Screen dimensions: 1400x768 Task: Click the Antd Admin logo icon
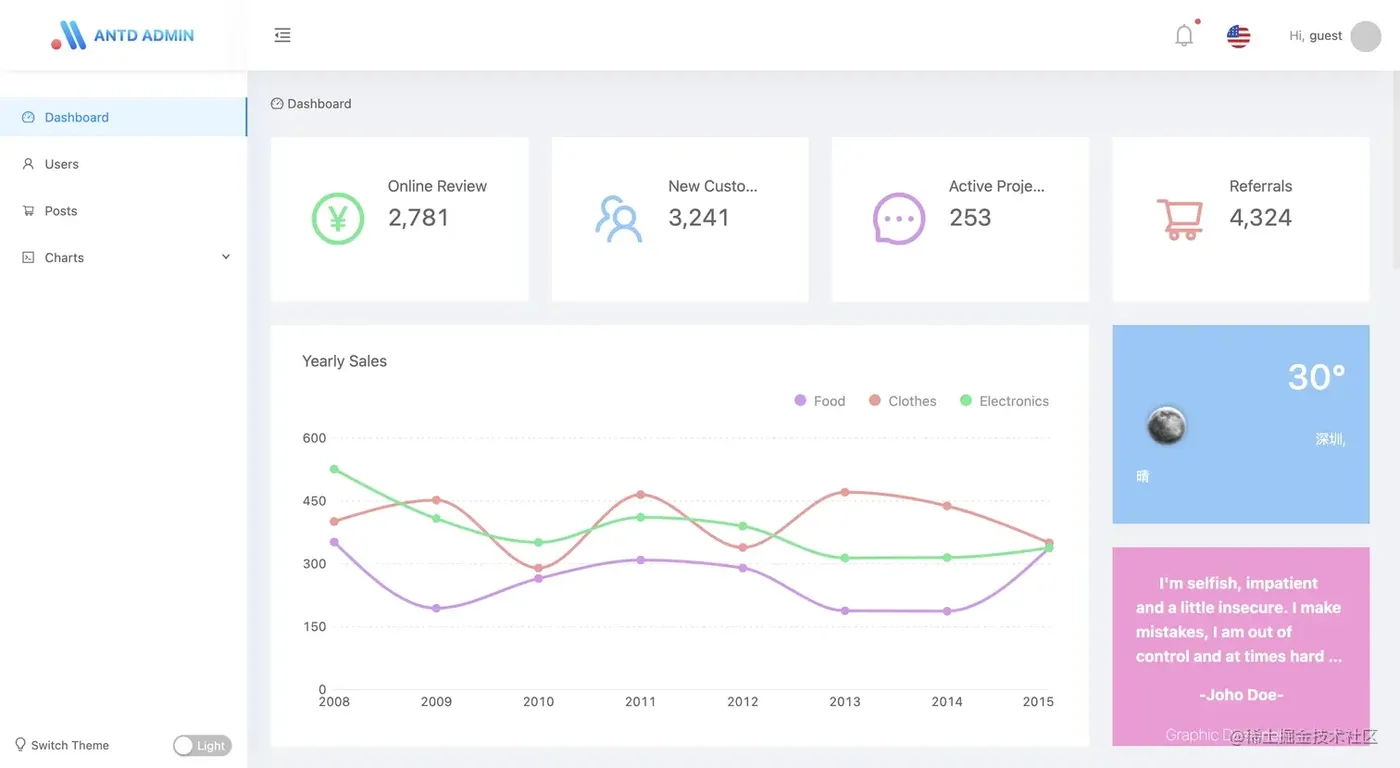[x=68, y=35]
